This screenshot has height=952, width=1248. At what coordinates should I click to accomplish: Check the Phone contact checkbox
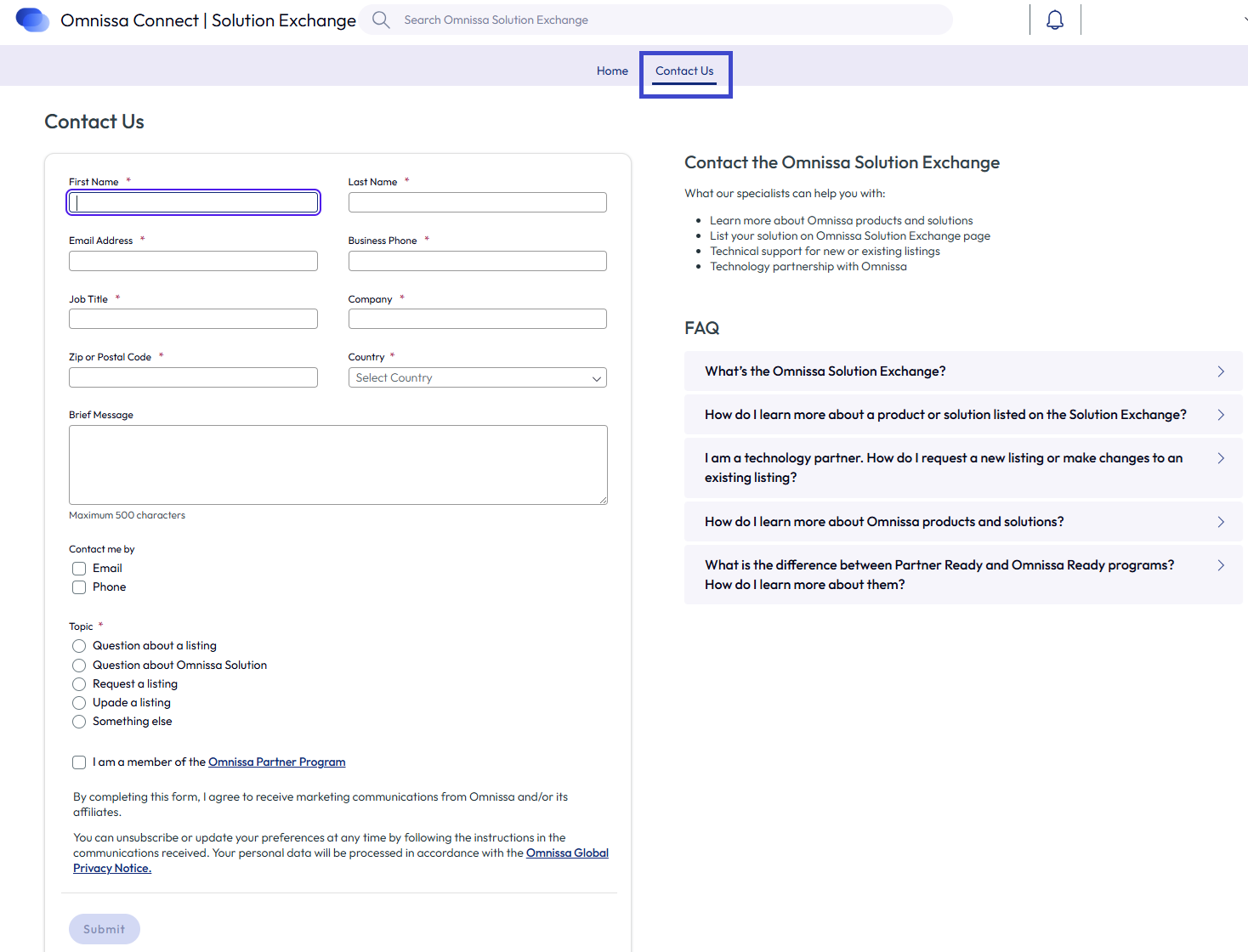79,587
